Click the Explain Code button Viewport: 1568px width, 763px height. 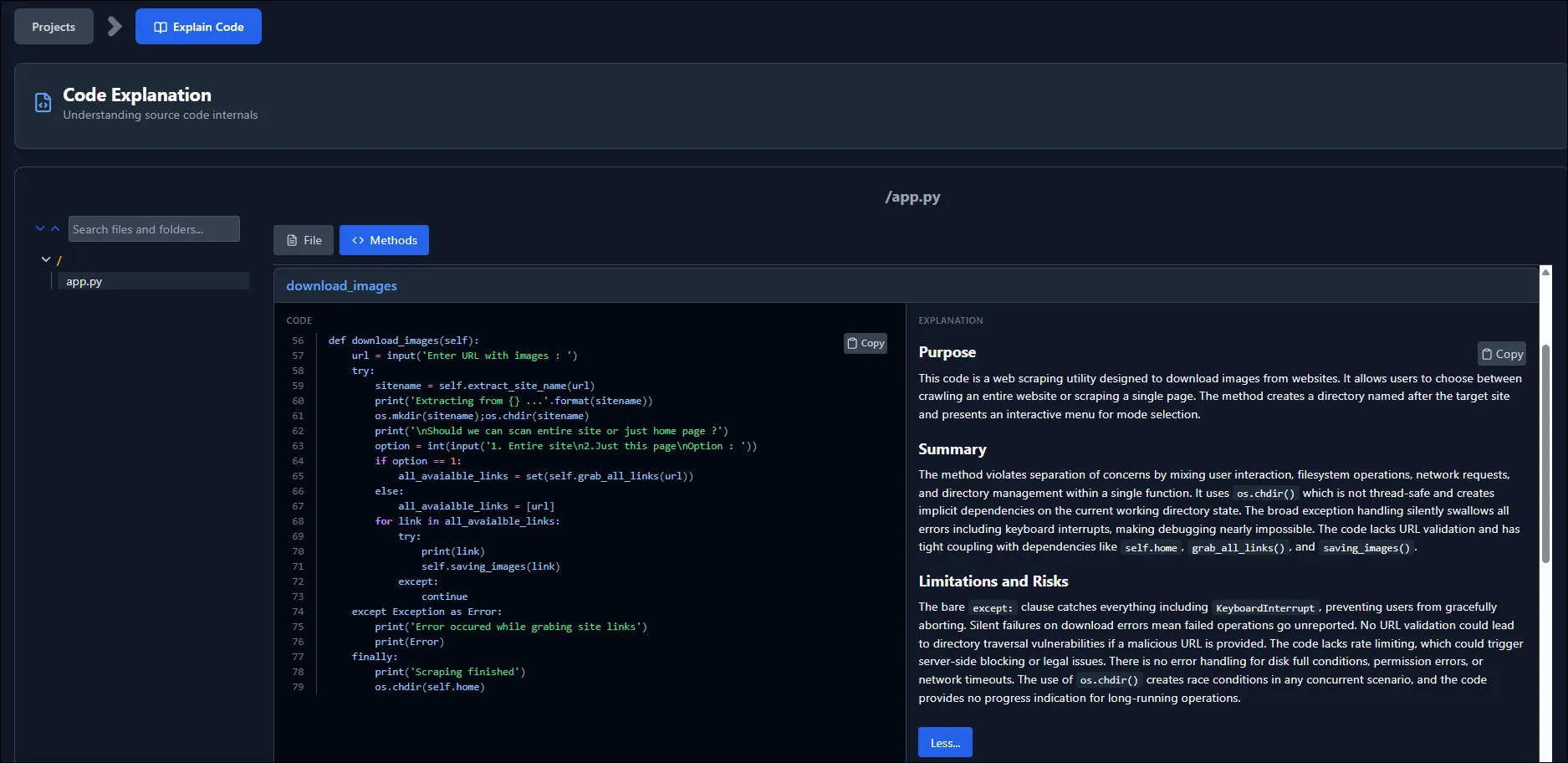click(198, 27)
